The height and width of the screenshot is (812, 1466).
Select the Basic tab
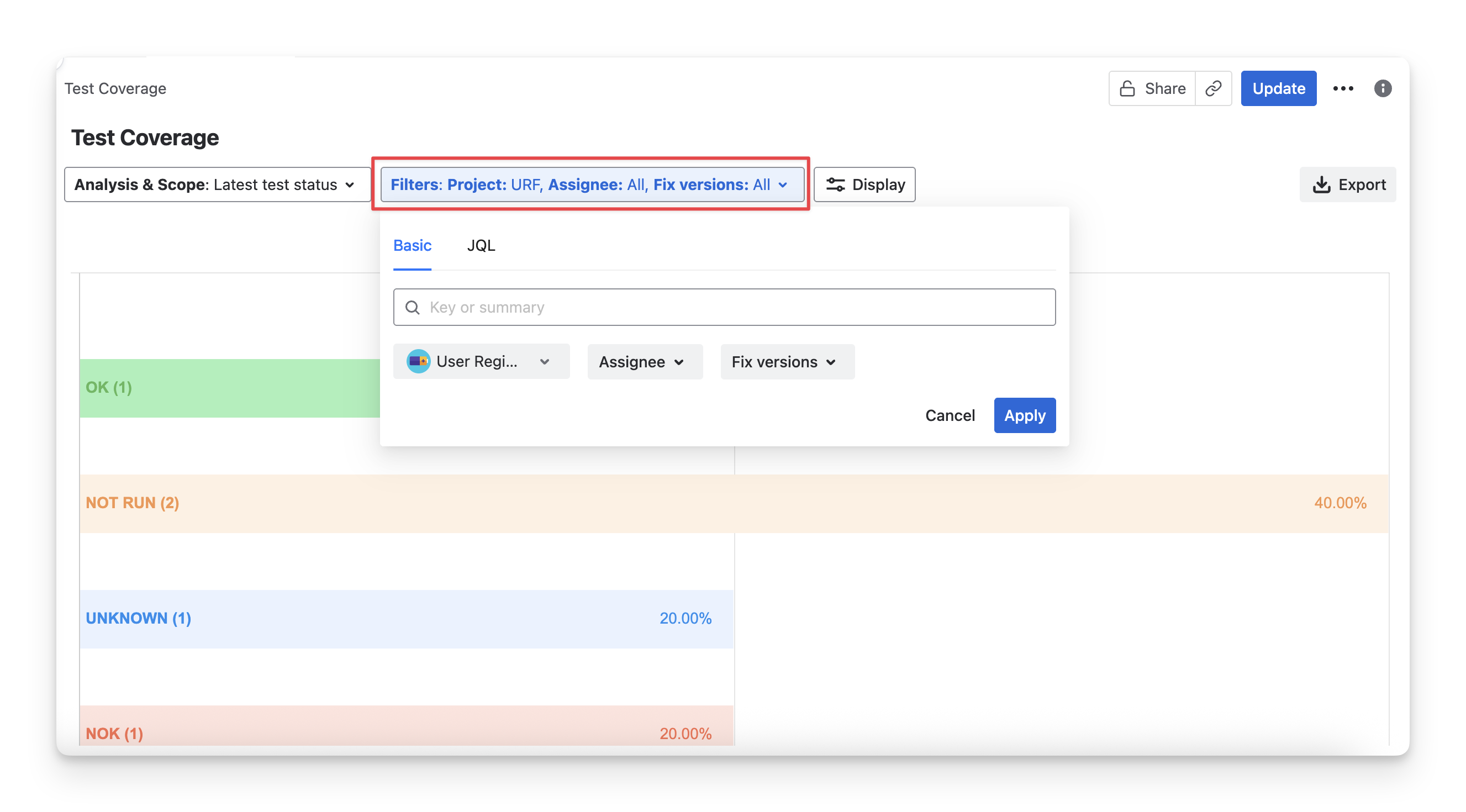pyautogui.click(x=412, y=245)
